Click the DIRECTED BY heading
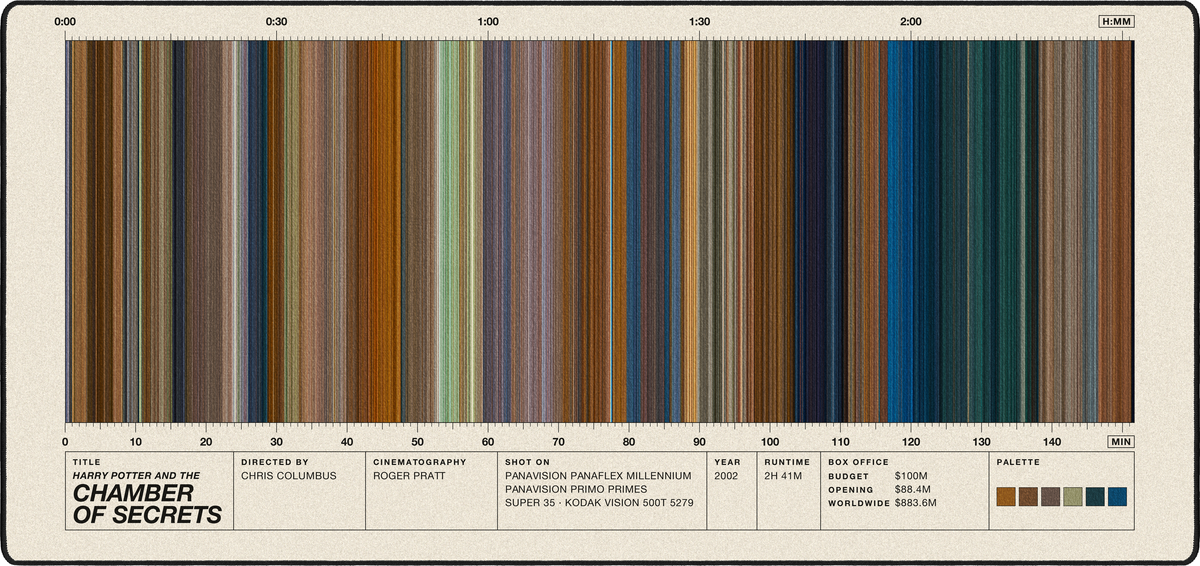 click(275, 463)
